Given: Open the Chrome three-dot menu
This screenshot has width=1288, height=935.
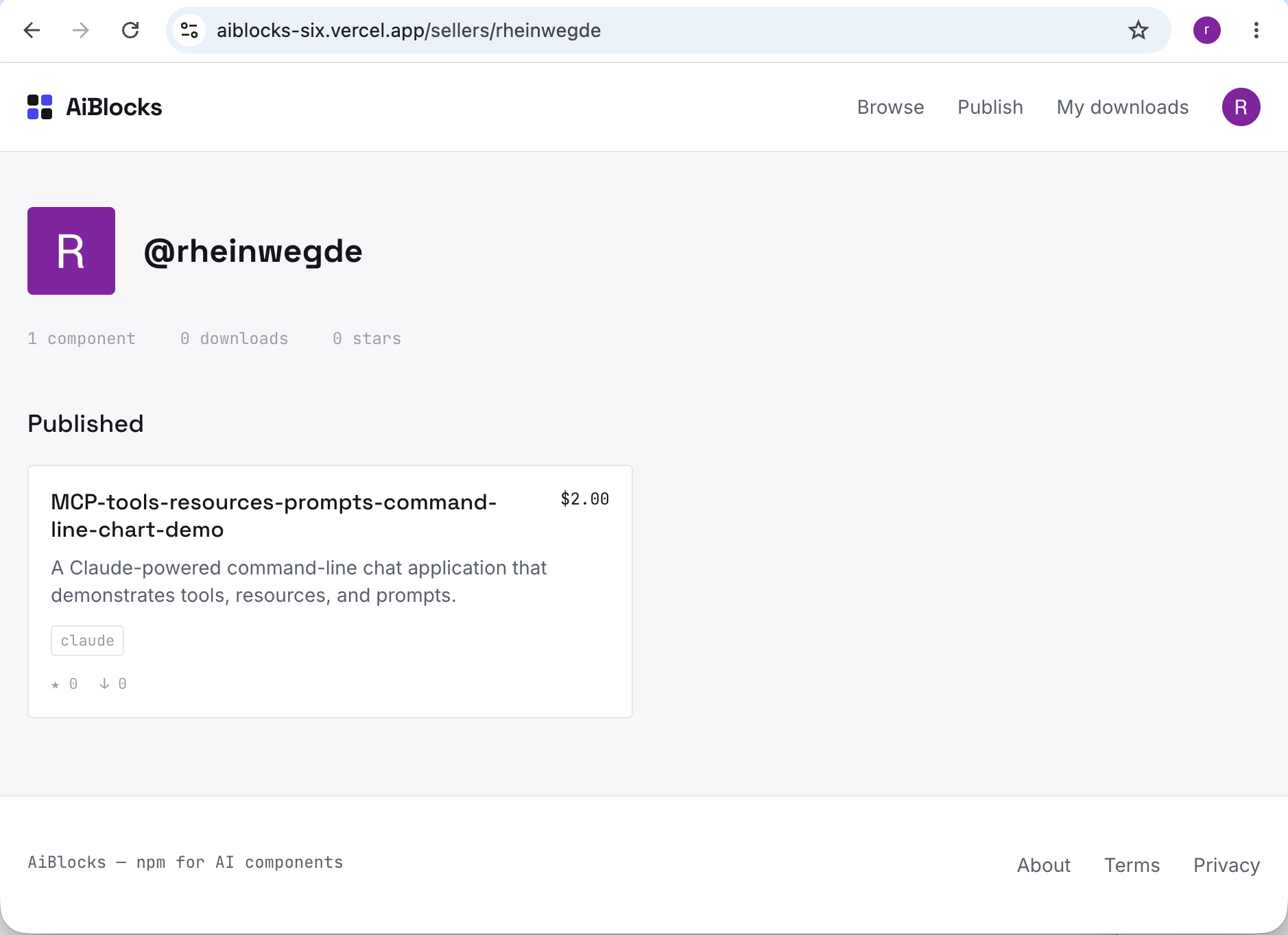Looking at the screenshot, I should [1256, 30].
